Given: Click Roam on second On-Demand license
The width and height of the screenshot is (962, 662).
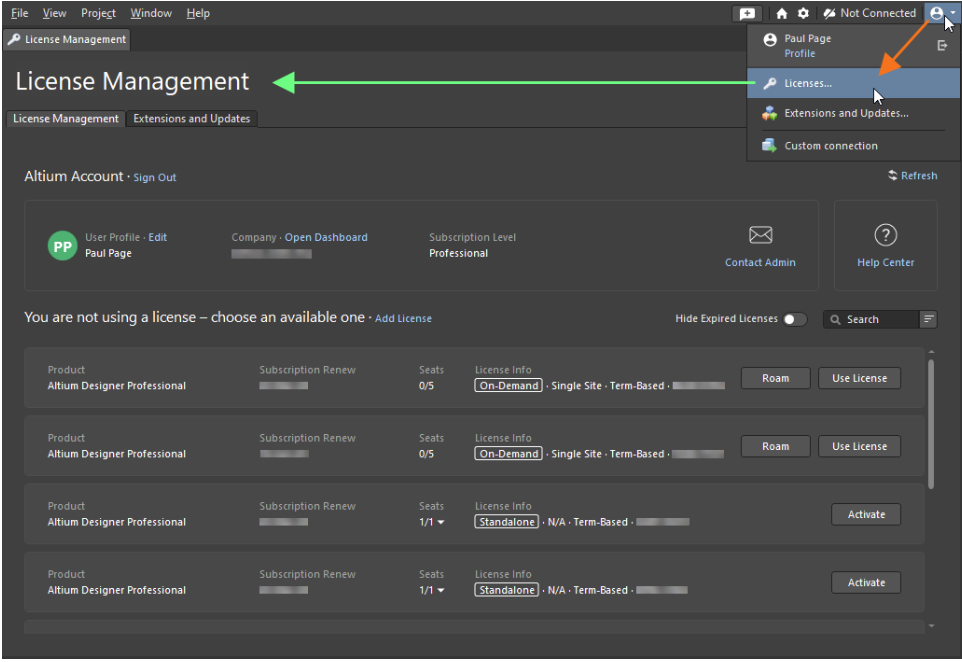Looking at the screenshot, I should click(775, 447).
